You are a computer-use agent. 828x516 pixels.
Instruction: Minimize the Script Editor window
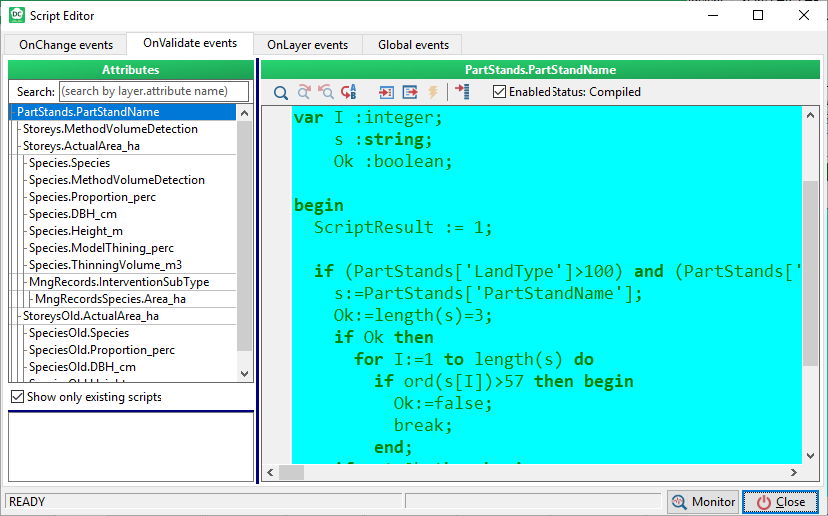coord(713,15)
